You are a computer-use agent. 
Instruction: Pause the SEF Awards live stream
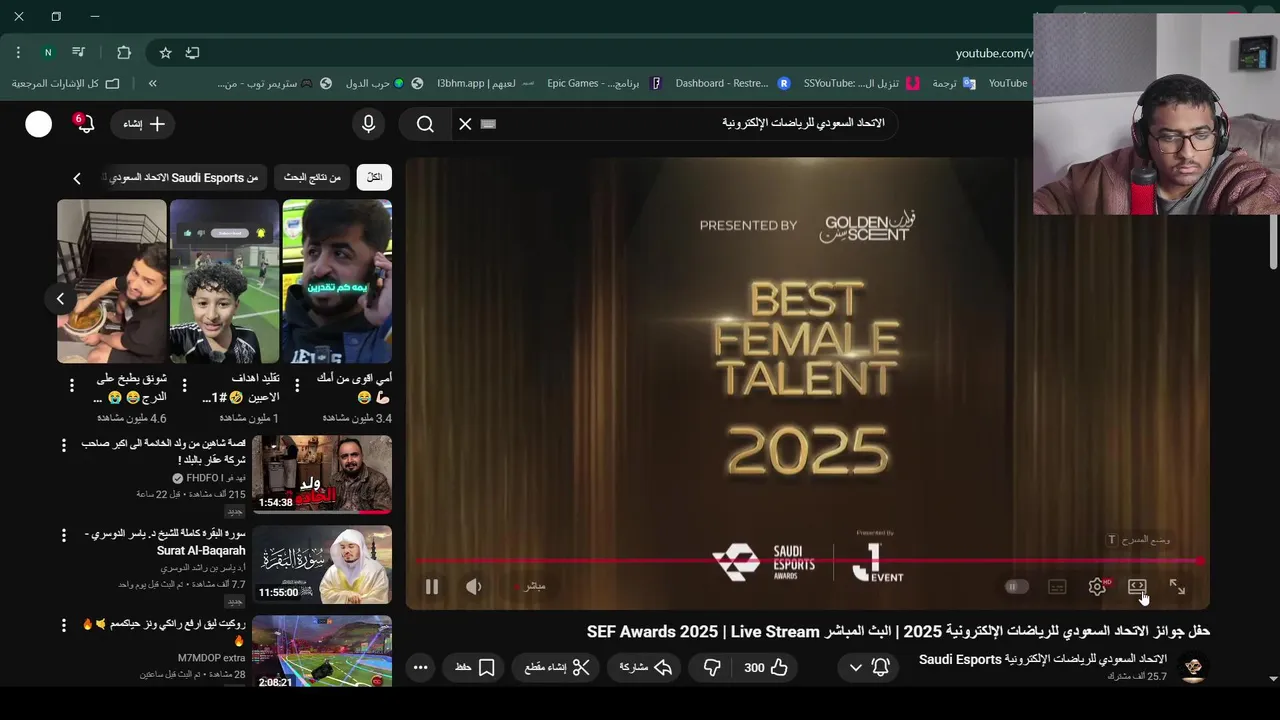tap(432, 587)
